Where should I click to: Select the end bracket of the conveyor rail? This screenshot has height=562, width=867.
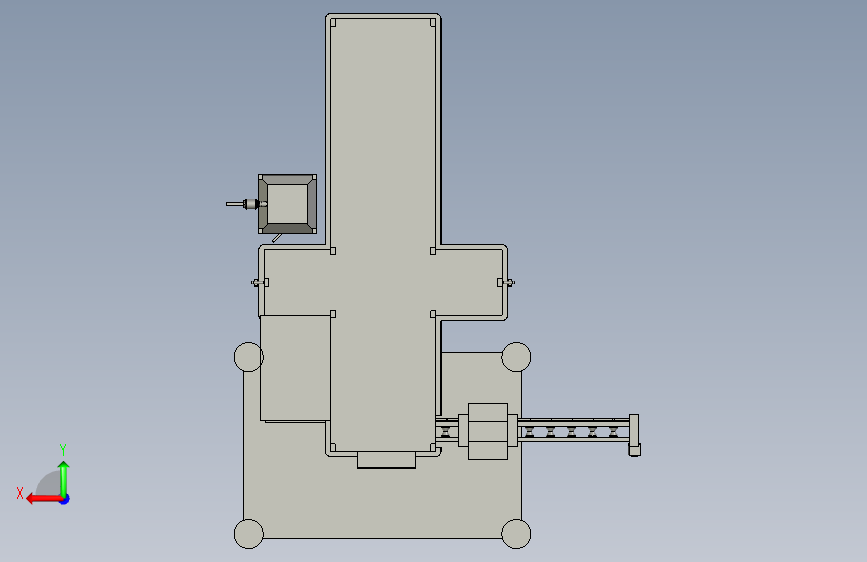[x=634, y=435]
